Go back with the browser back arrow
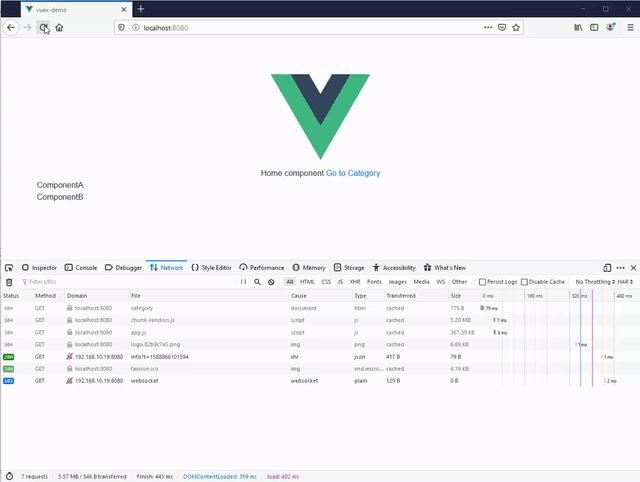This screenshot has width=640, height=482. click(11, 28)
